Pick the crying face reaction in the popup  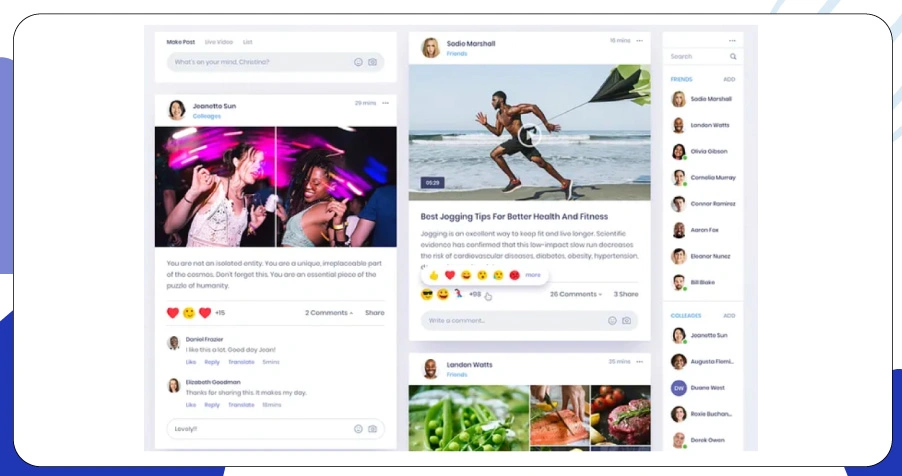tap(498, 275)
